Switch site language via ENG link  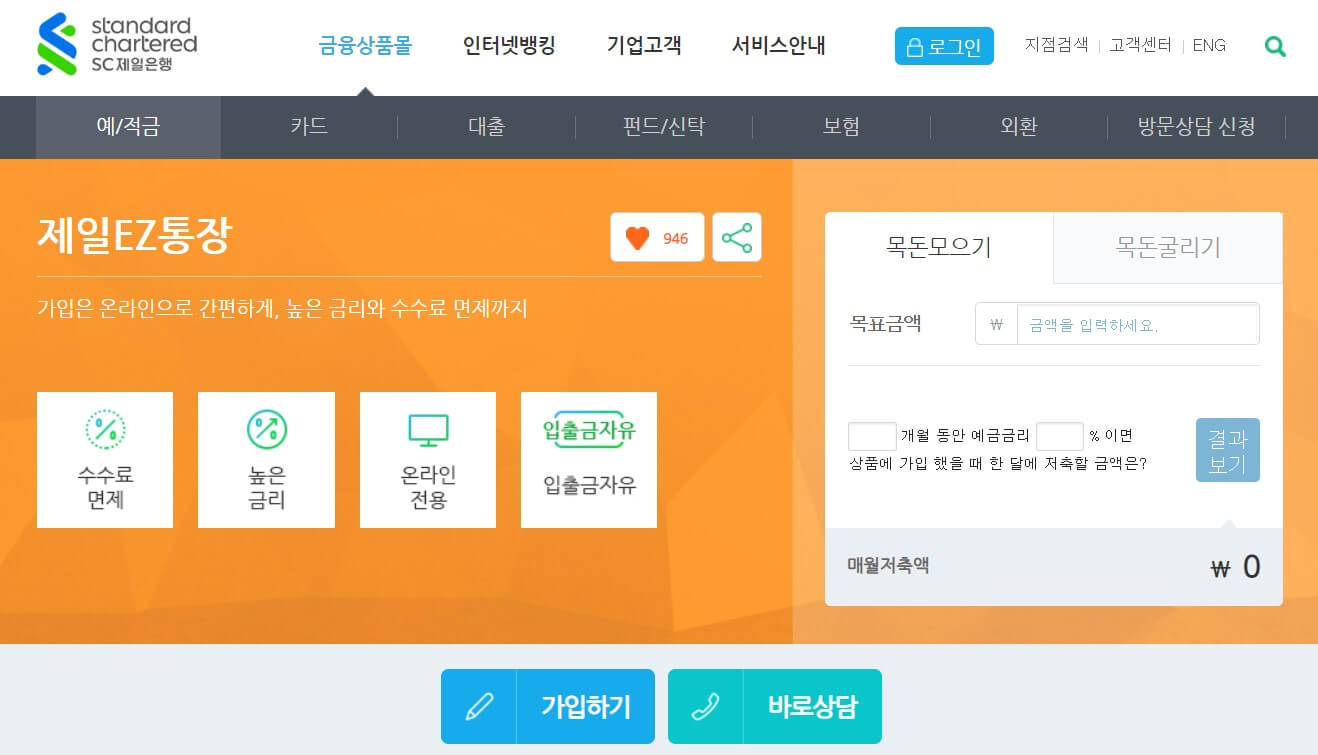(x=1209, y=45)
